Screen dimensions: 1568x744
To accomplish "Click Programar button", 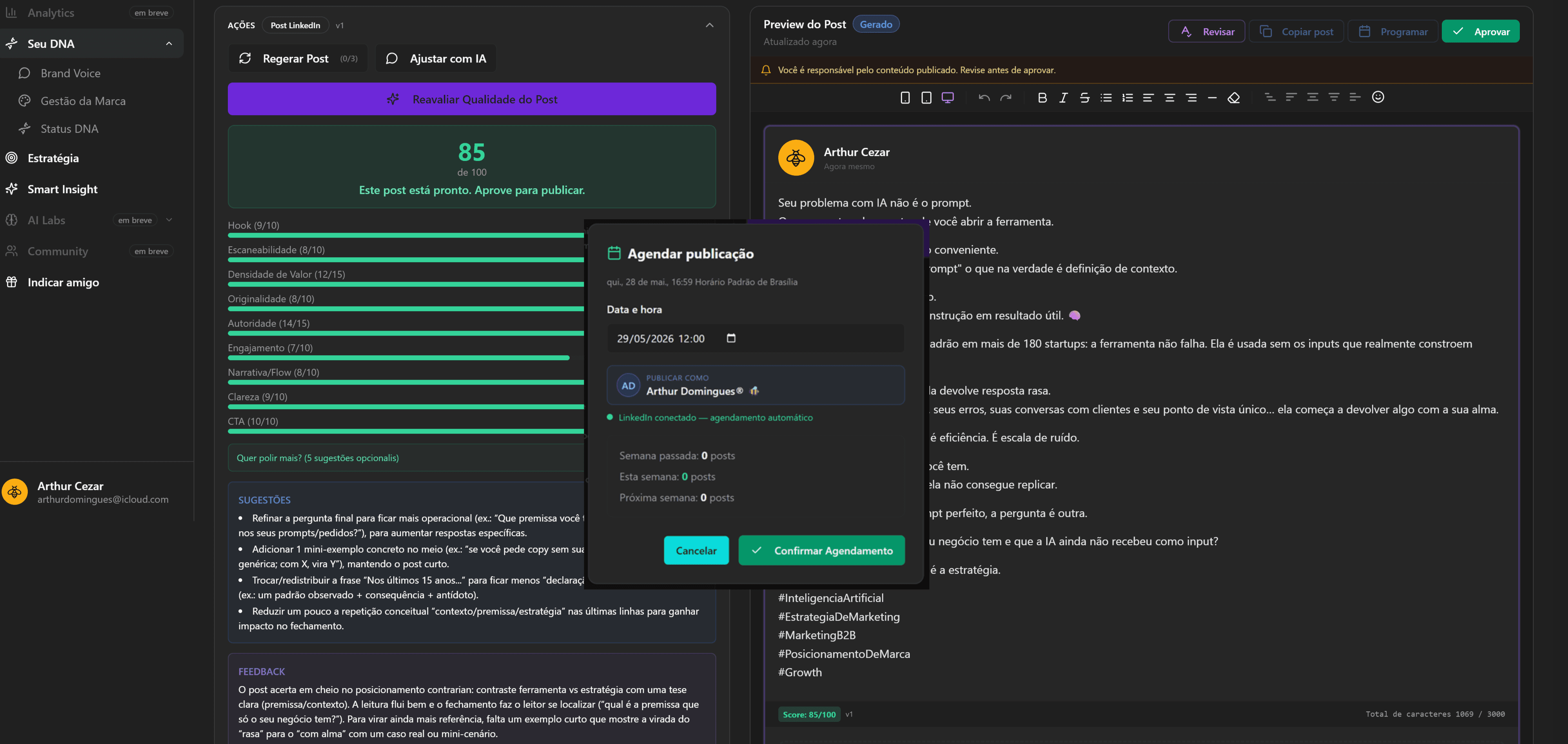I will click(x=1393, y=31).
